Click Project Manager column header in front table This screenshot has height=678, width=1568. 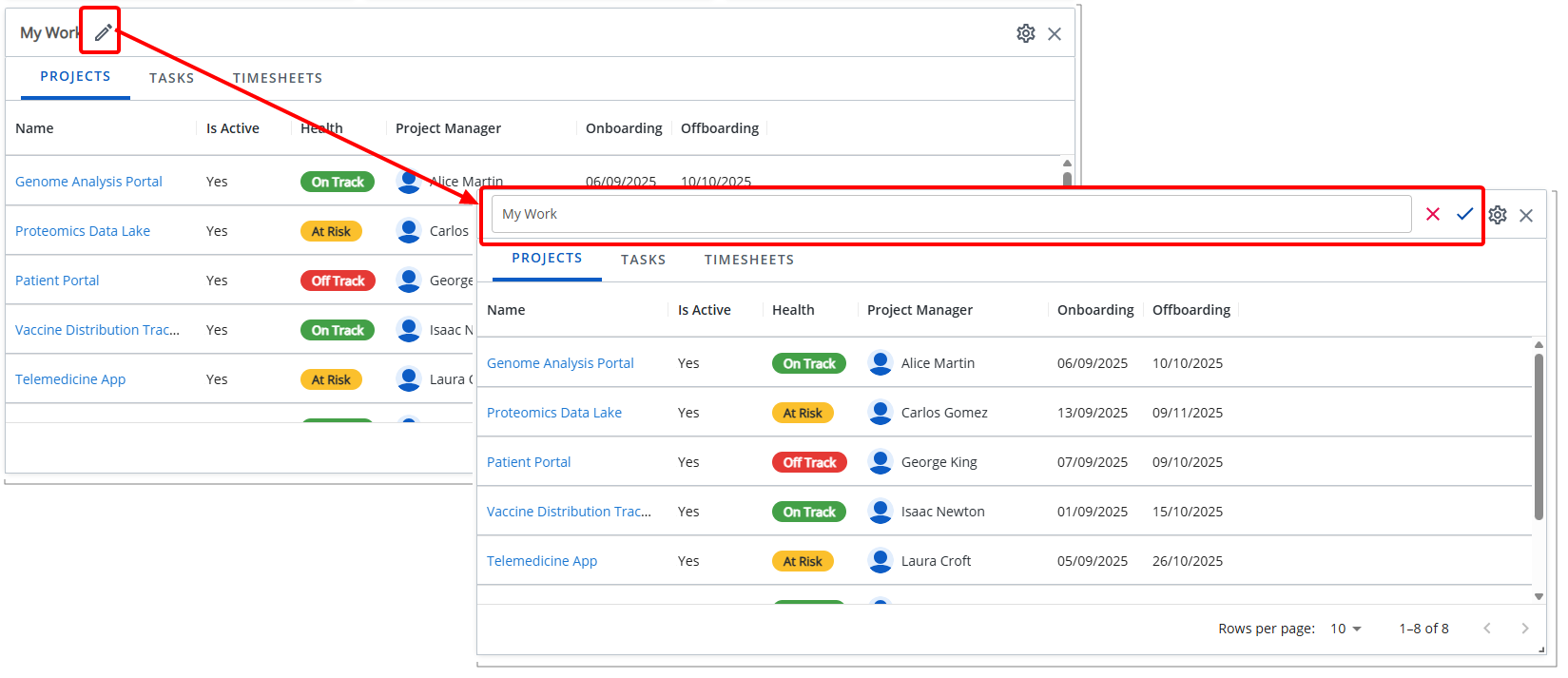pyautogui.click(x=920, y=310)
